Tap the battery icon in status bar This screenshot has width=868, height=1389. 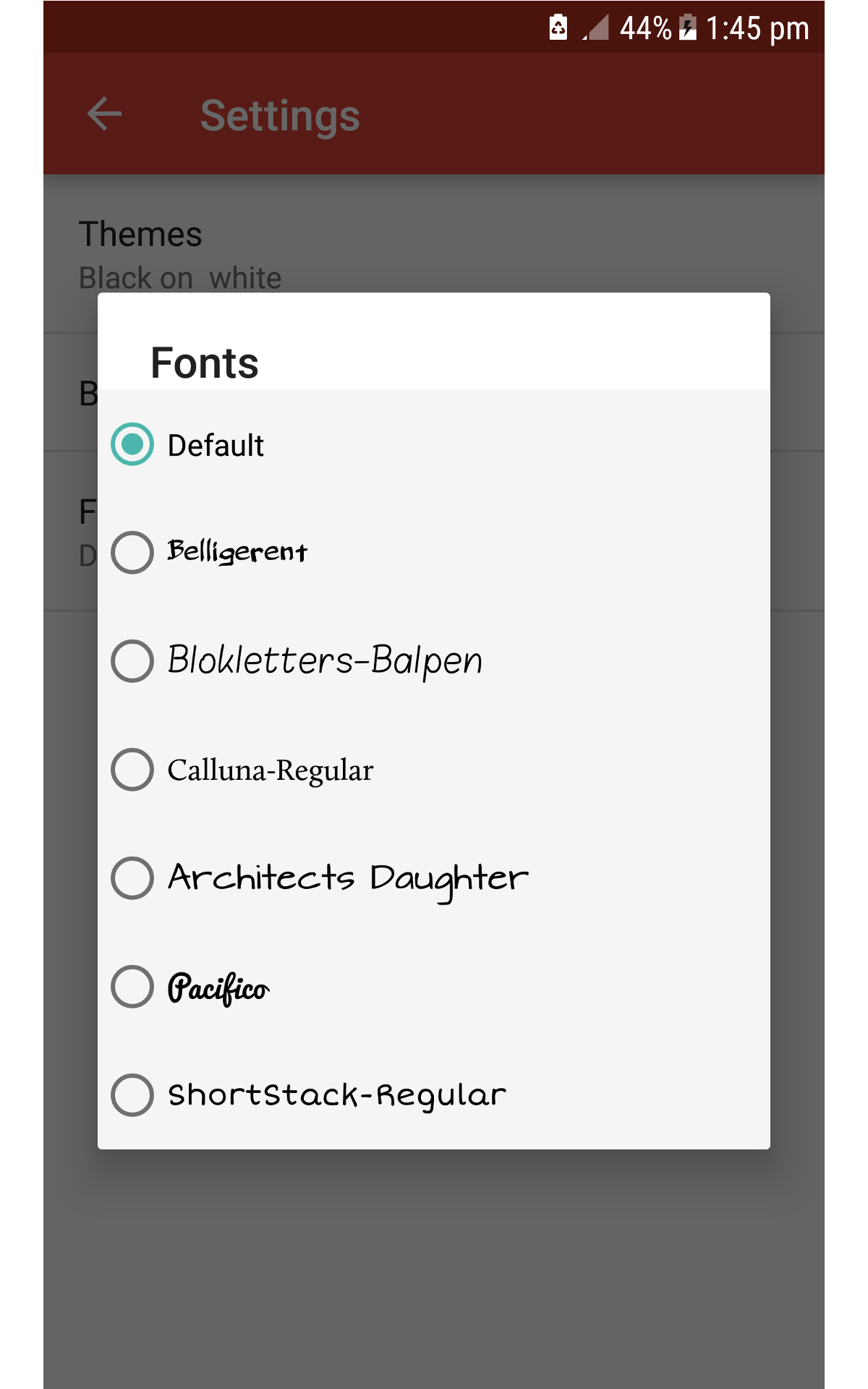[688, 27]
